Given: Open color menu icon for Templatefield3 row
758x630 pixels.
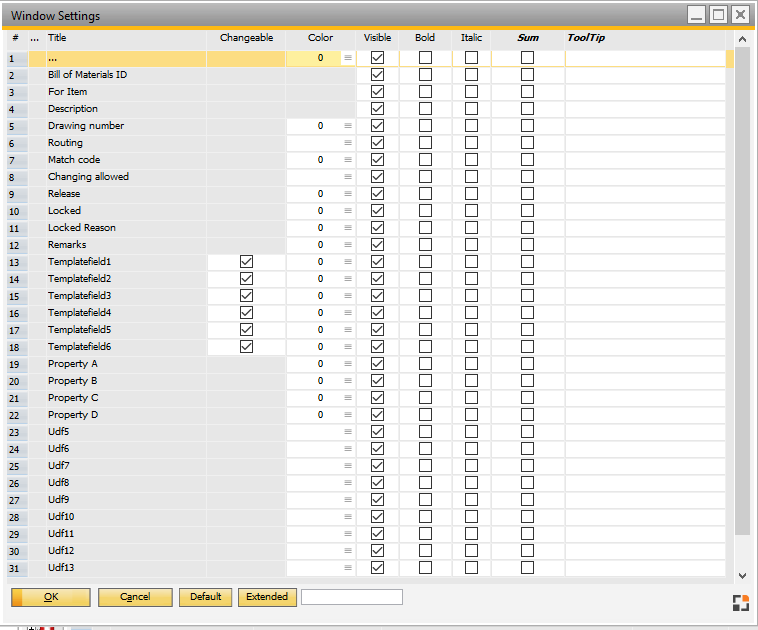Looking at the screenshot, I should tap(348, 296).
